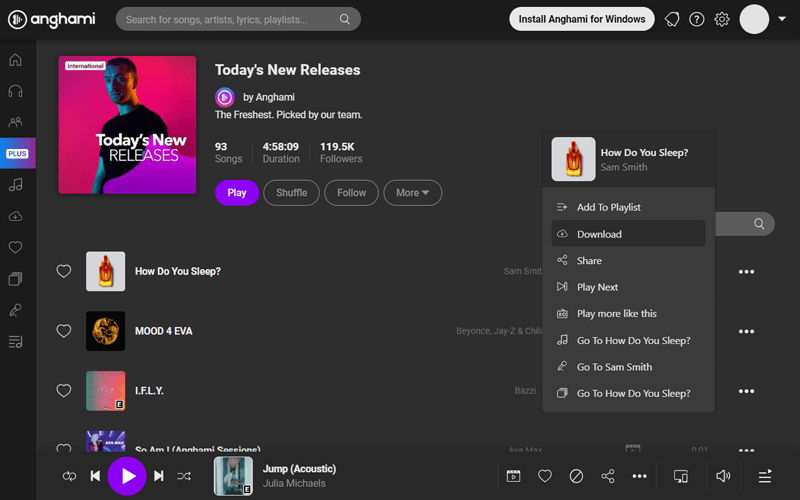Image resolution: width=800 pixels, height=500 pixels.
Task: Open Likes heart icon in sidebar
Action: click(x=15, y=247)
